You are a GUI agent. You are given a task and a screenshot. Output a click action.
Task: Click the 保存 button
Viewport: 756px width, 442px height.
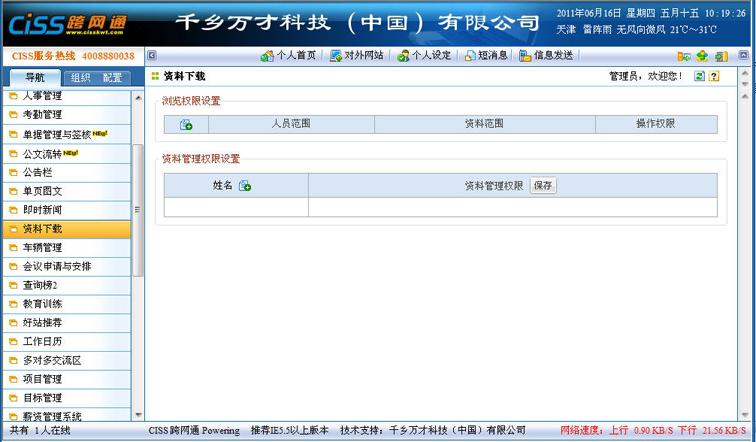(x=543, y=186)
